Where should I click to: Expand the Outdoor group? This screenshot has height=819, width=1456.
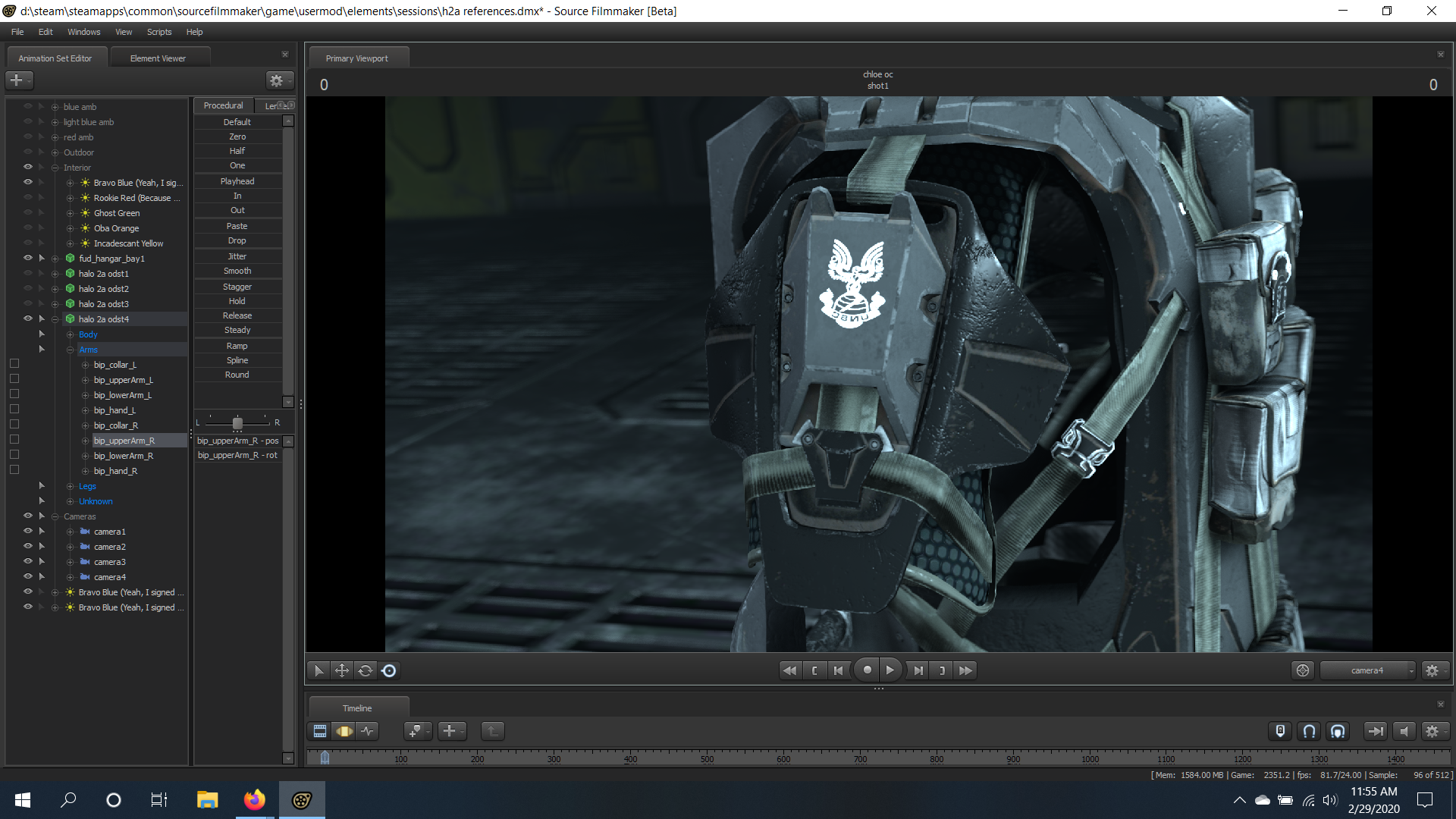point(55,152)
